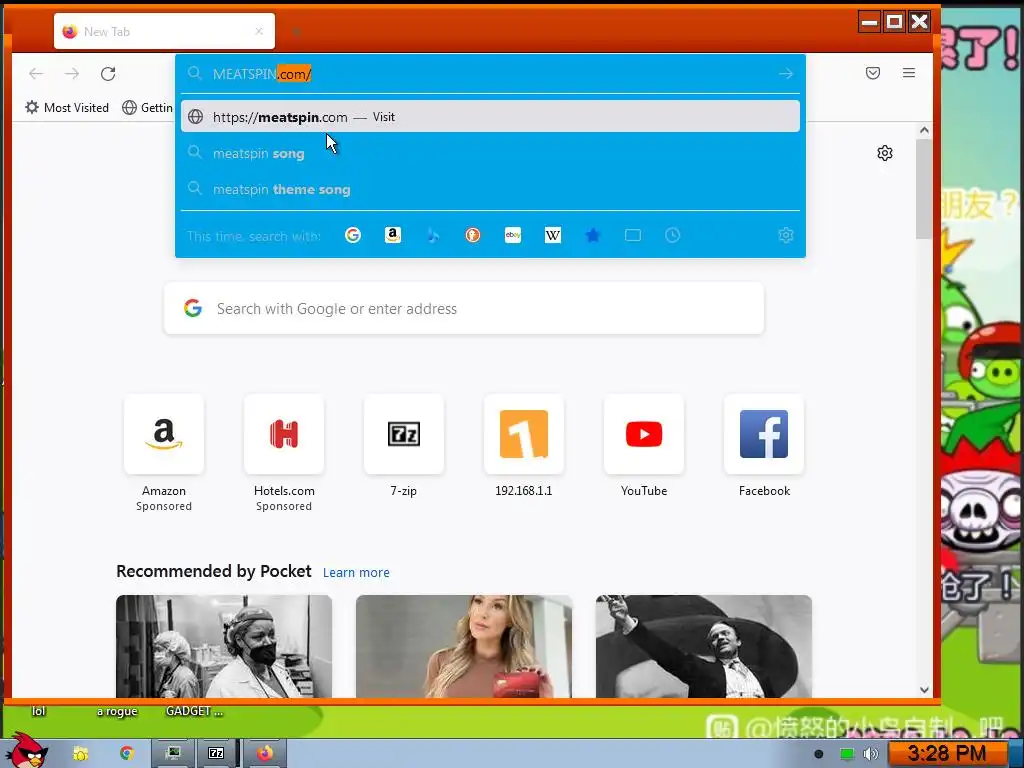Reload the current page
Viewport: 1024px width, 768px height.
coord(108,74)
